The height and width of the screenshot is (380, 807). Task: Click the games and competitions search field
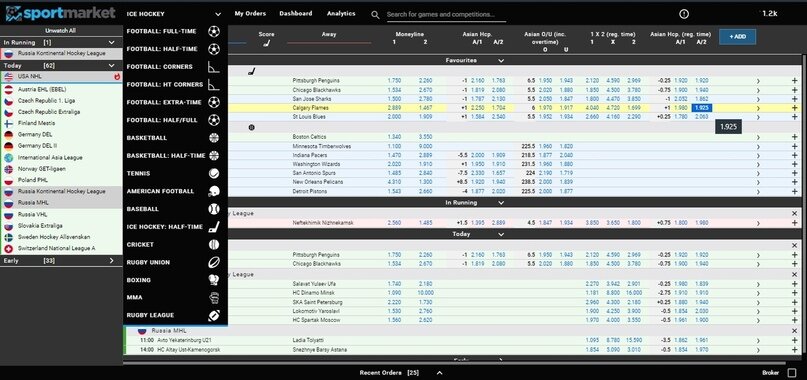(446, 15)
